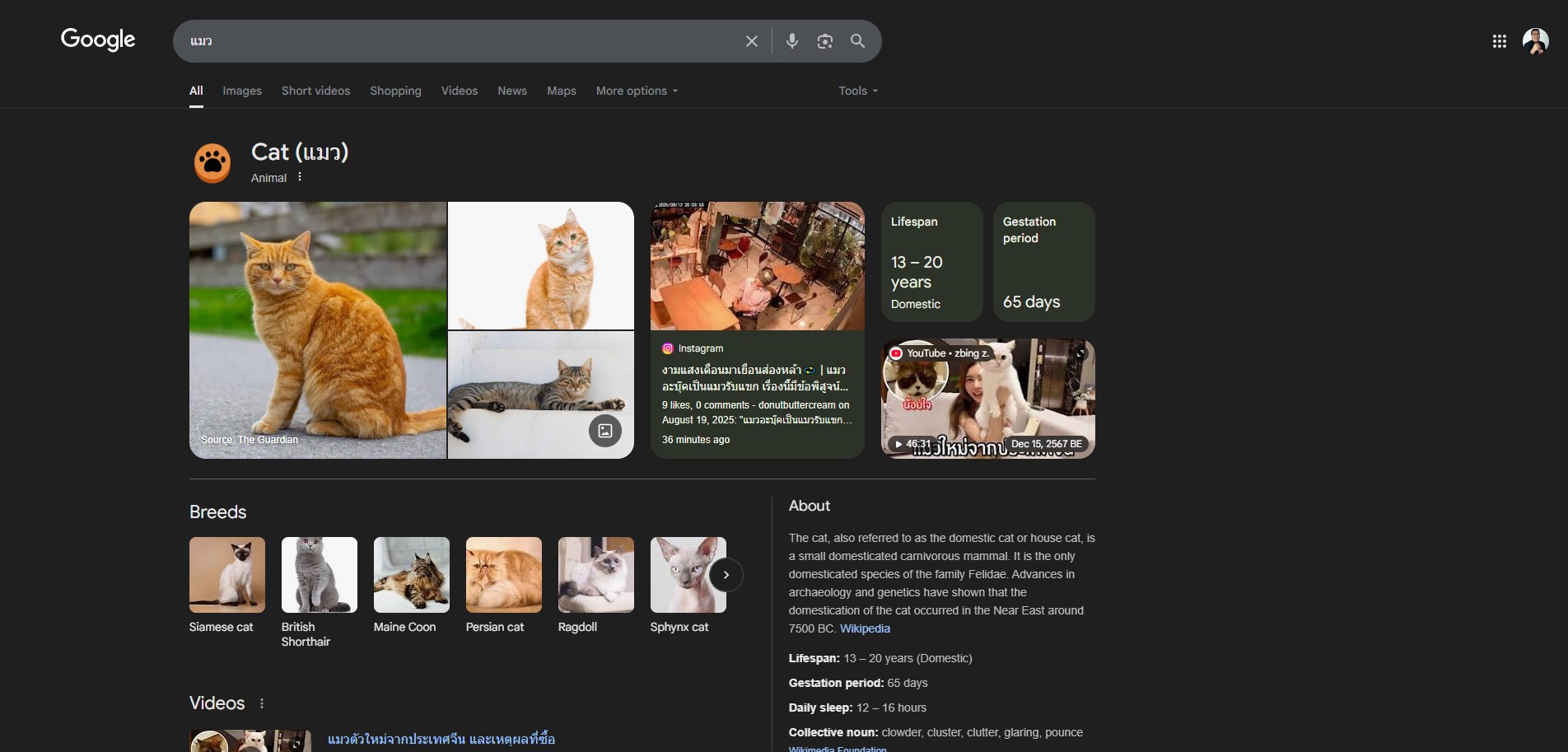Select the Siamese cat breed thumbnail

[x=227, y=575]
